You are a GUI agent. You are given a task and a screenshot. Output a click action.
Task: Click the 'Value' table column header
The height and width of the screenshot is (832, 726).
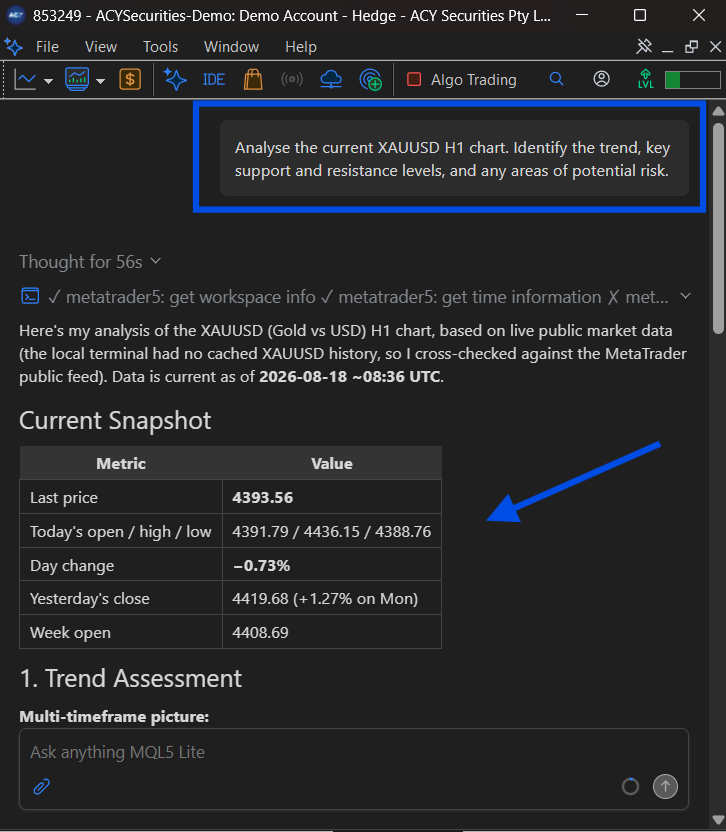[x=332, y=463]
